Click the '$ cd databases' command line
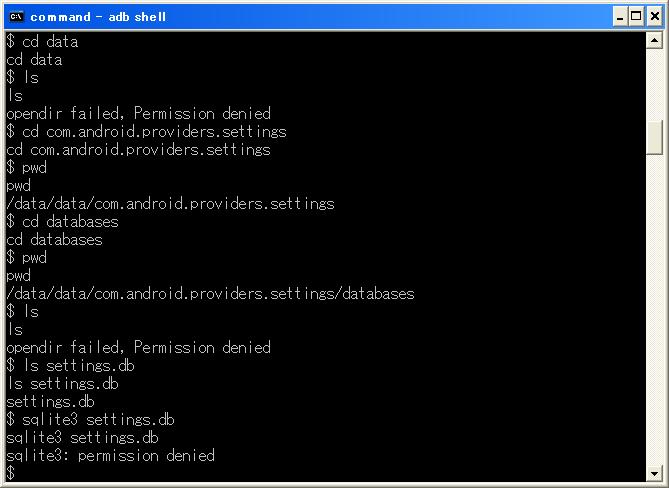 [62, 221]
